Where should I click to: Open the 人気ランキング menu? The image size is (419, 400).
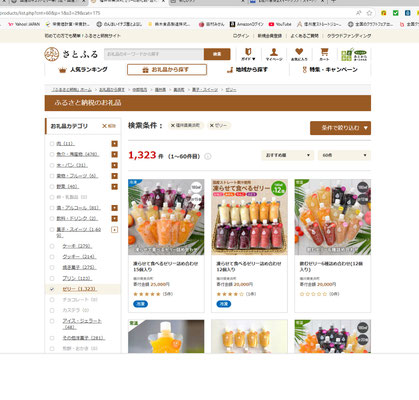[x=83, y=70]
